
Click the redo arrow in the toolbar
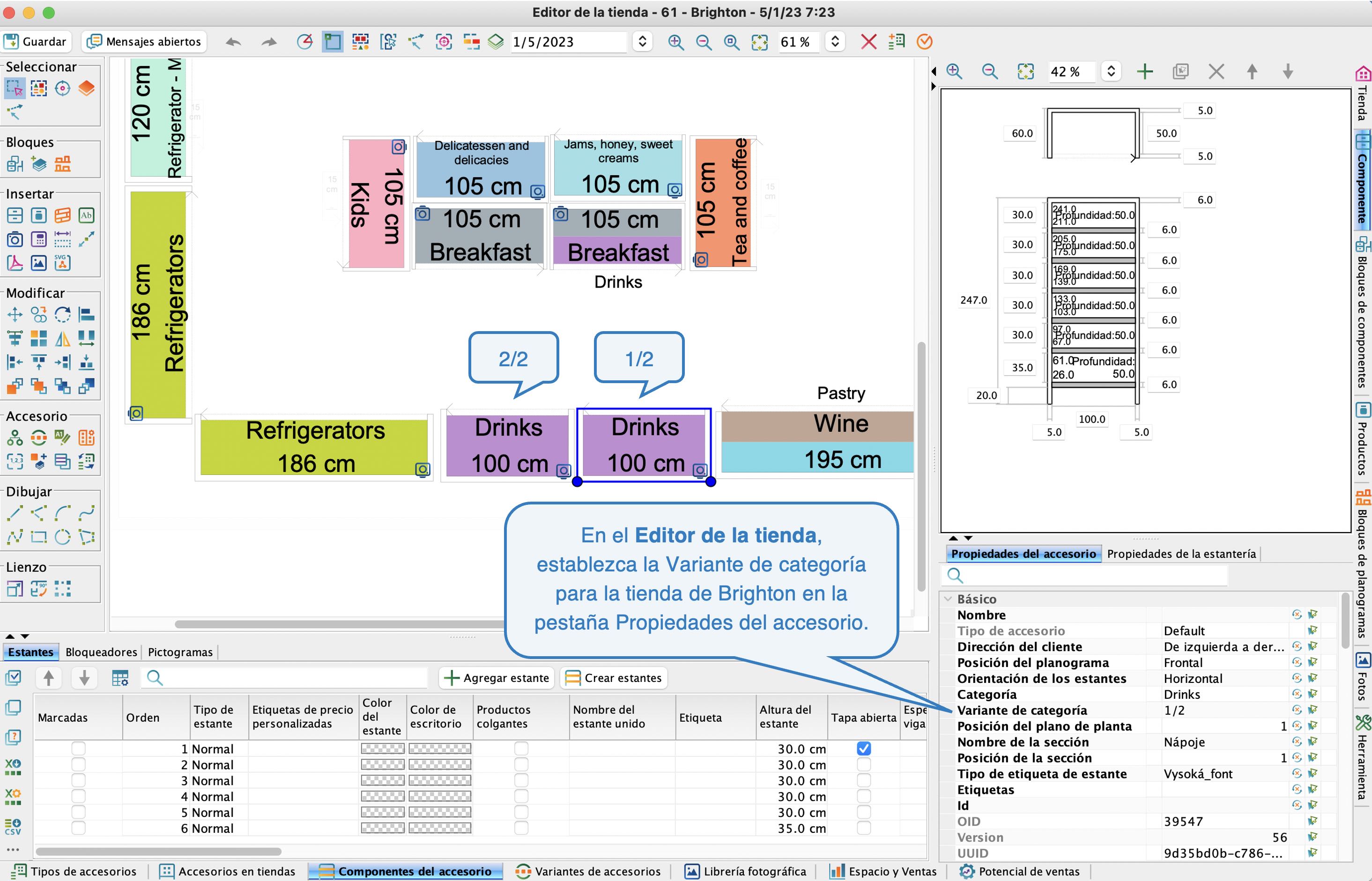pos(268,42)
